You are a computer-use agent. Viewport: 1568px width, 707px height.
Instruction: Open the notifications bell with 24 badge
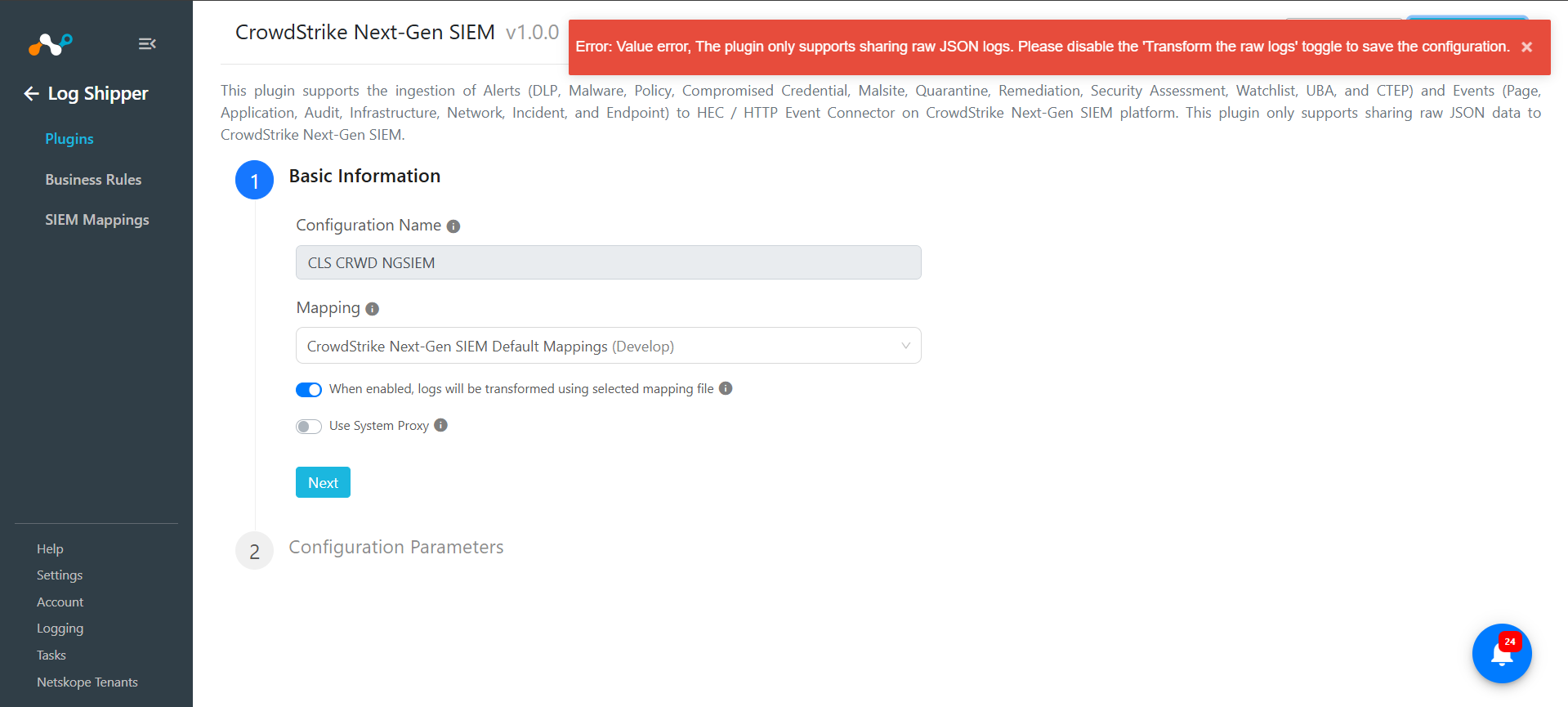1501,654
